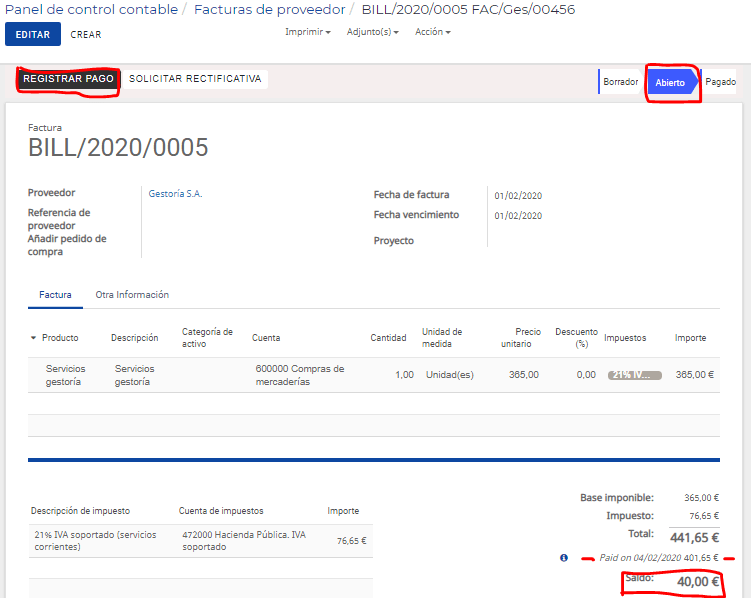Click the 21% IV... tax tag
The width and height of the screenshot is (751, 598).
[635, 375]
